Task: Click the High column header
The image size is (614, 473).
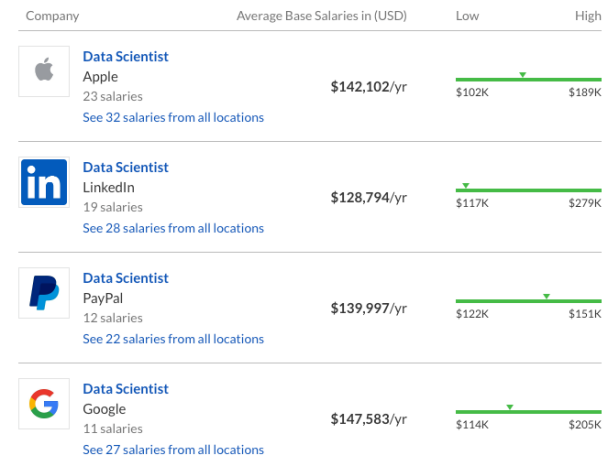Action: point(588,16)
